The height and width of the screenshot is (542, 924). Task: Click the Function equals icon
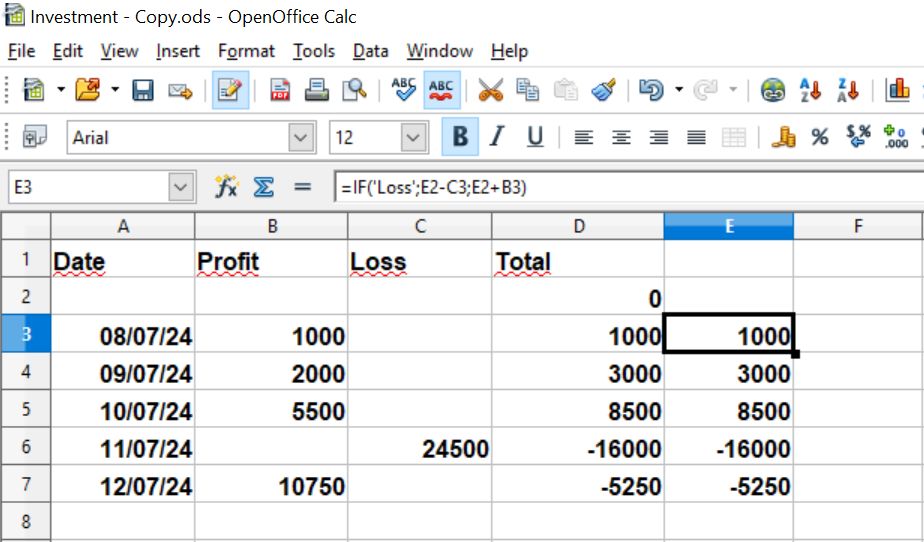(302, 187)
